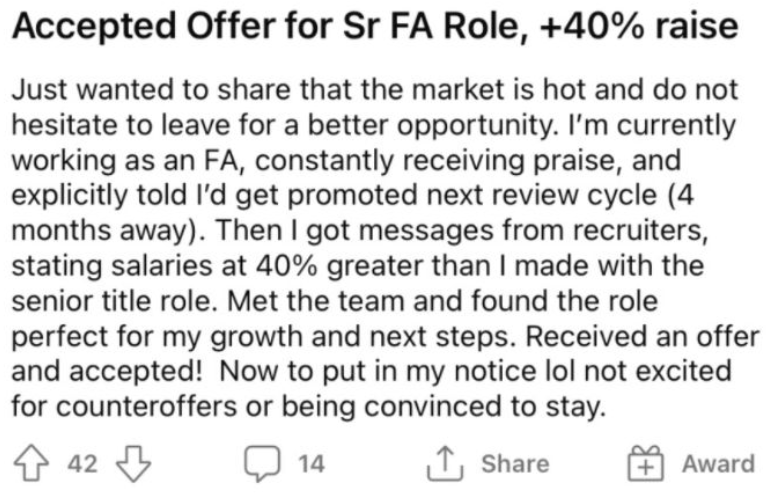774x503 pixels.
Task: Upvote the post with the up arrow
Action: point(31,463)
